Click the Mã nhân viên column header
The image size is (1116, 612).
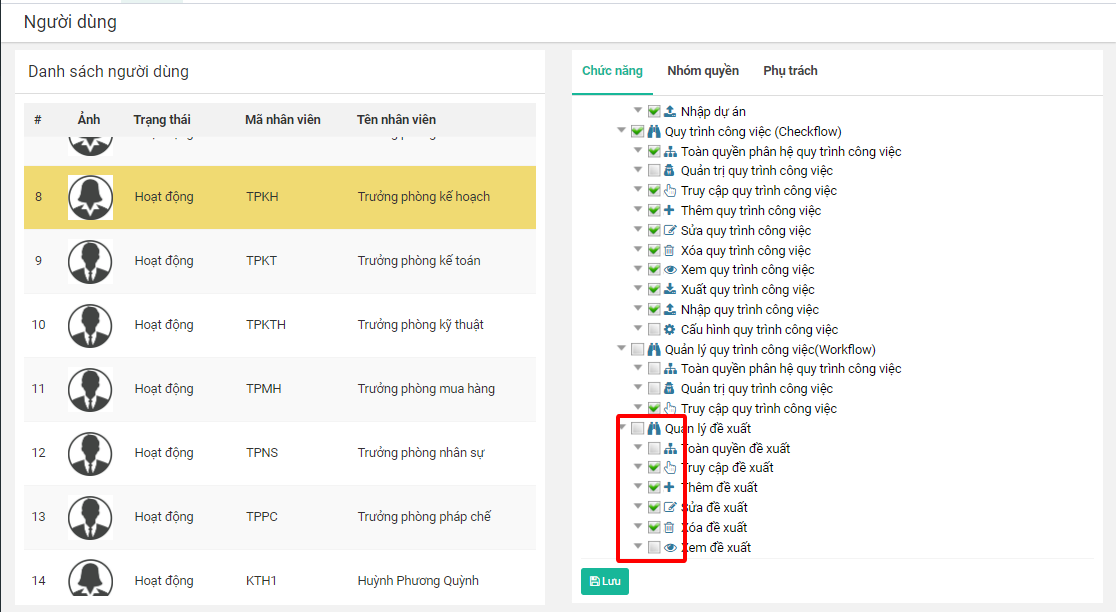tap(283, 120)
